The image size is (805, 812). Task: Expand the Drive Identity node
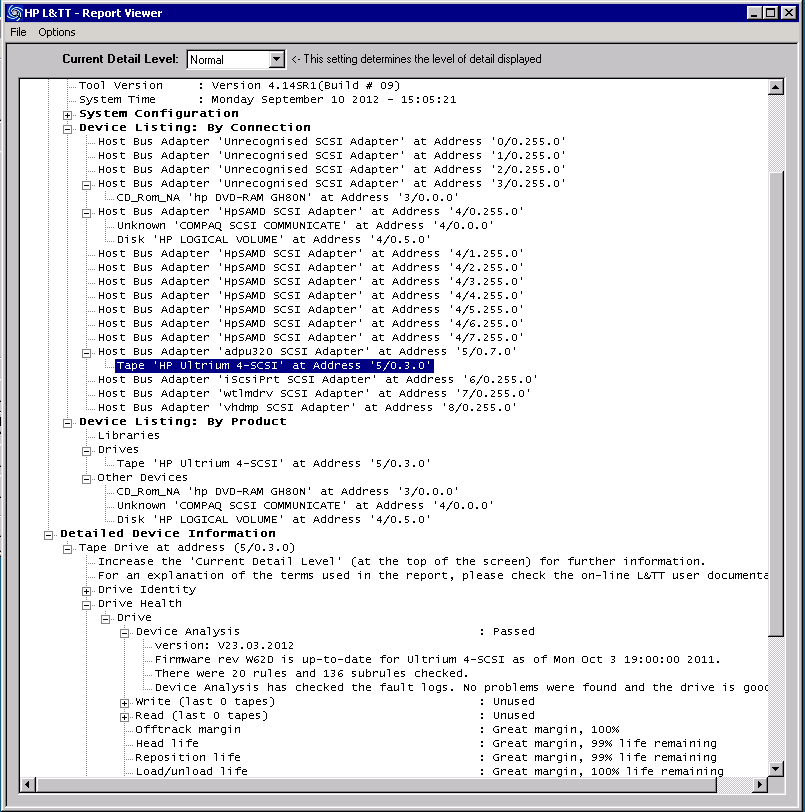pos(87,590)
